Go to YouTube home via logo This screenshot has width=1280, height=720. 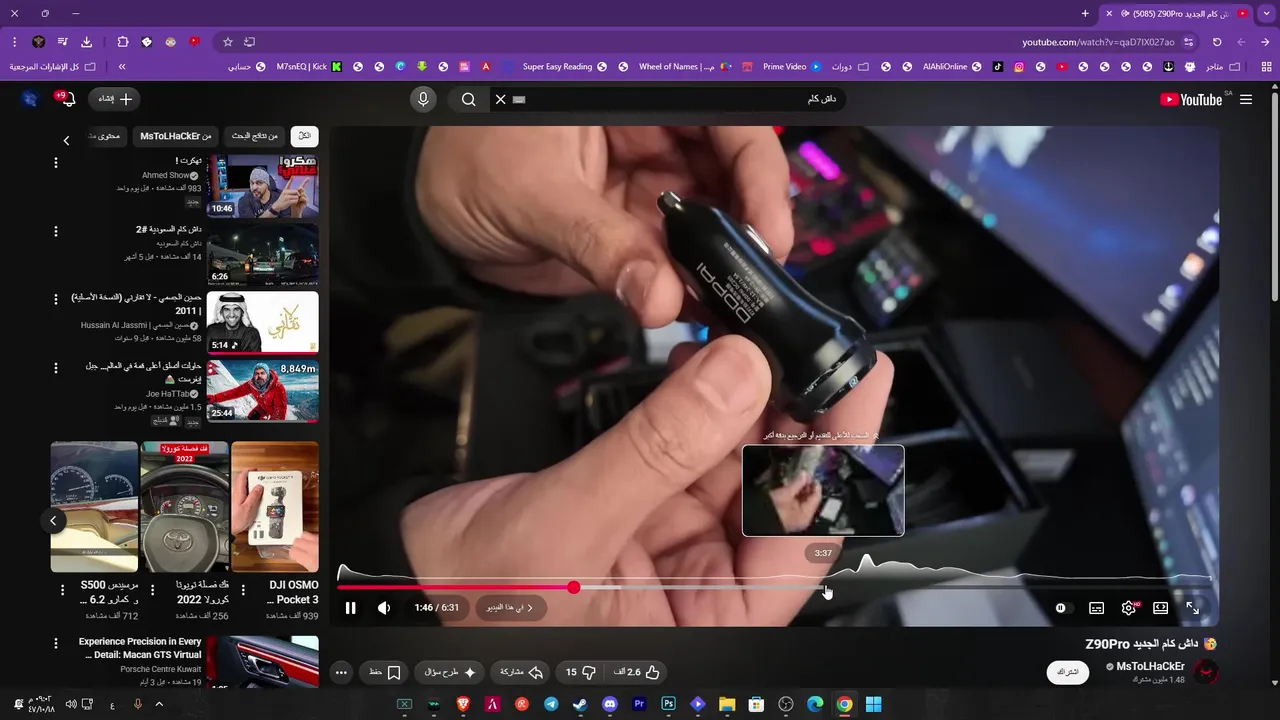(1191, 99)
